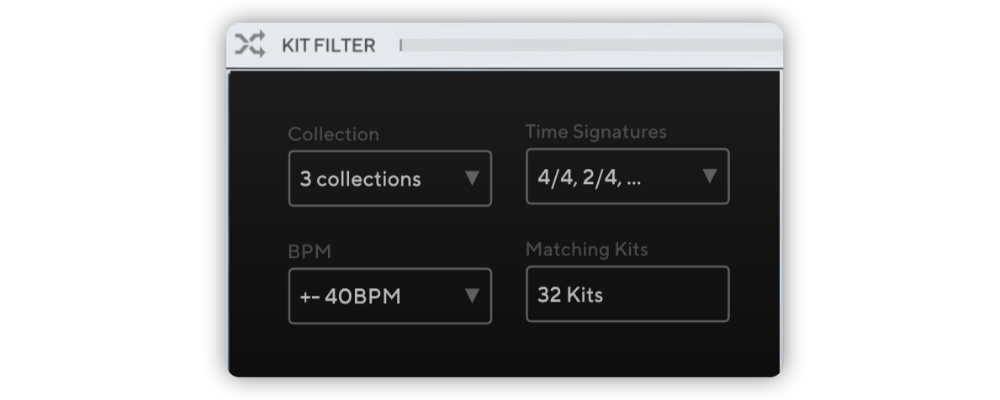Click the BPM label

click(310, 251)
